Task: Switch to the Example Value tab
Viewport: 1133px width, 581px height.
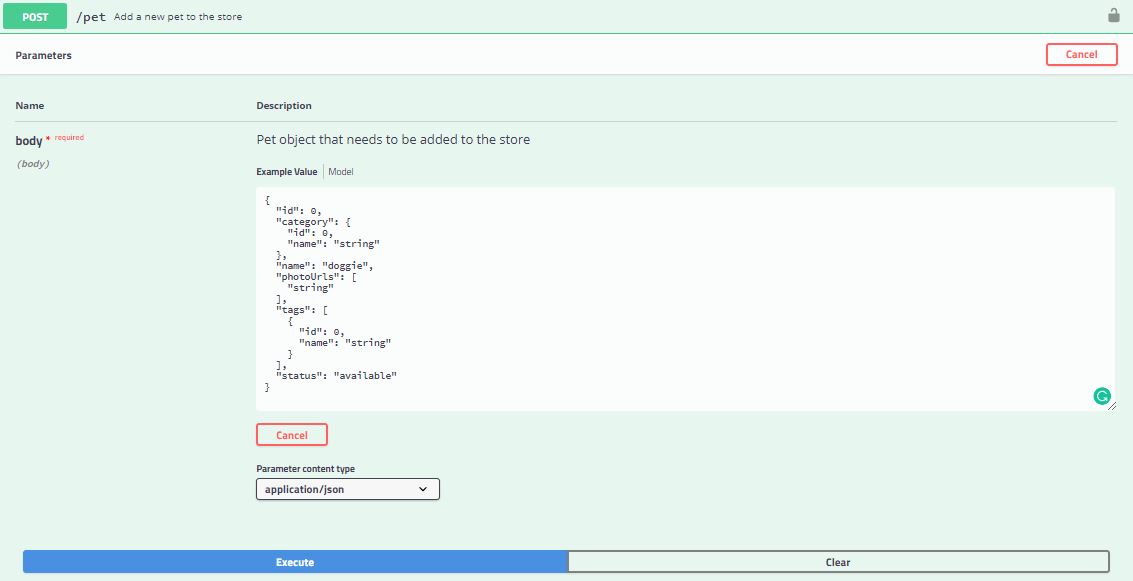Action: pos(286,172)
